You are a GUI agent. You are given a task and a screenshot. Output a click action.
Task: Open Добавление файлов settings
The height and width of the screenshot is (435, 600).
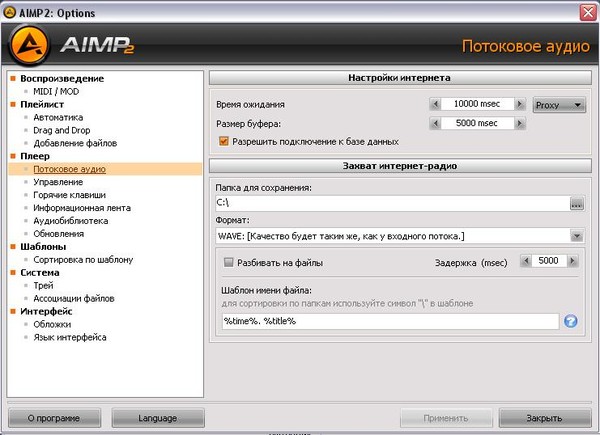[x=75, y=143]
